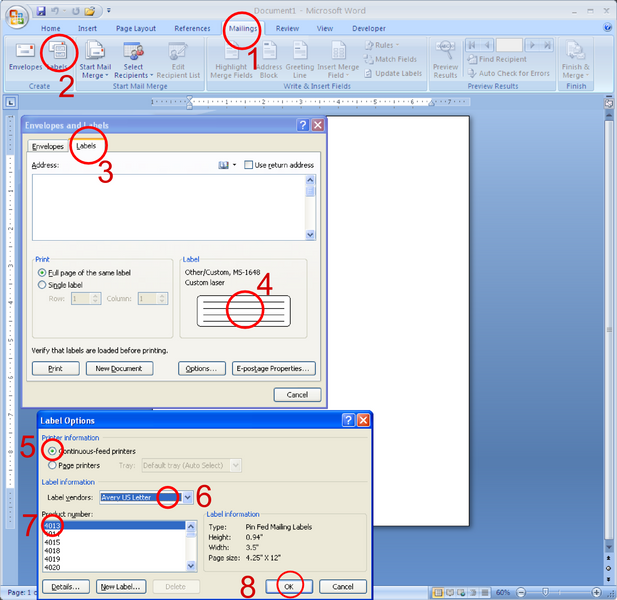Go to last record arrow
Image resolution: width=617 pixels, height=600 pixels.
pos(547,45)
